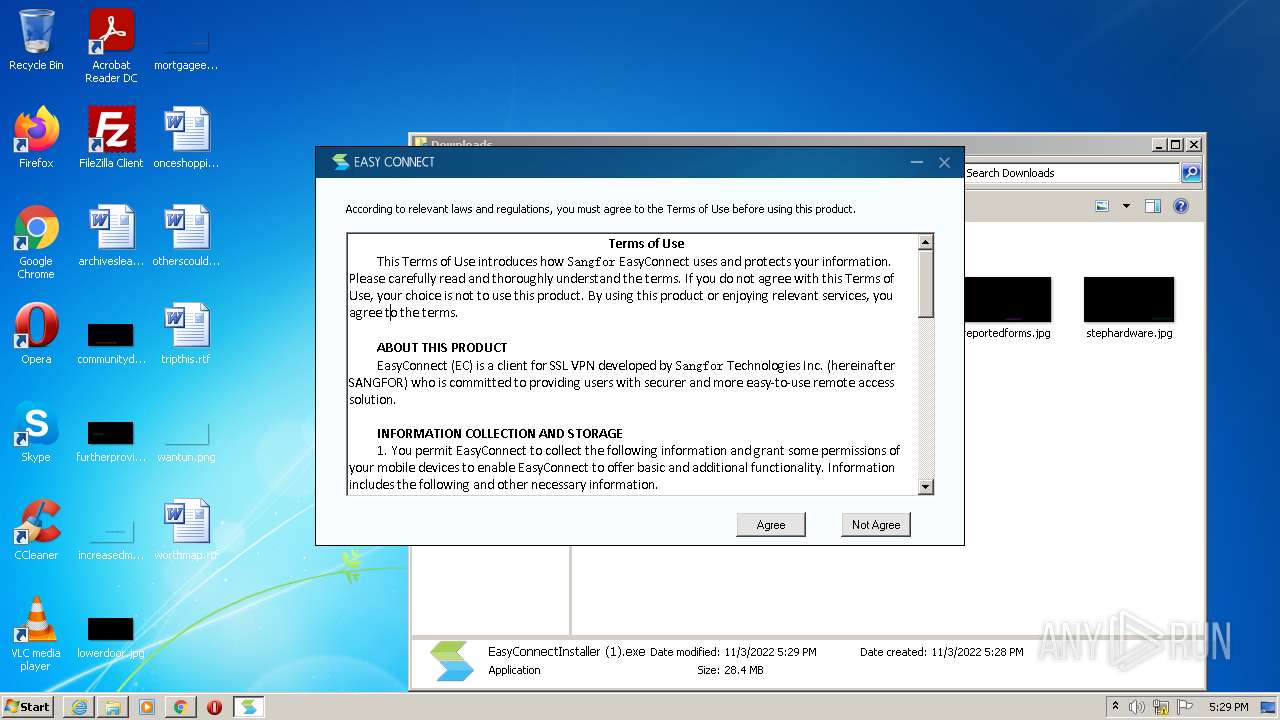Minimize the Easy Connect dialog
Screen dimensions: 1280x720
[916, 162]
